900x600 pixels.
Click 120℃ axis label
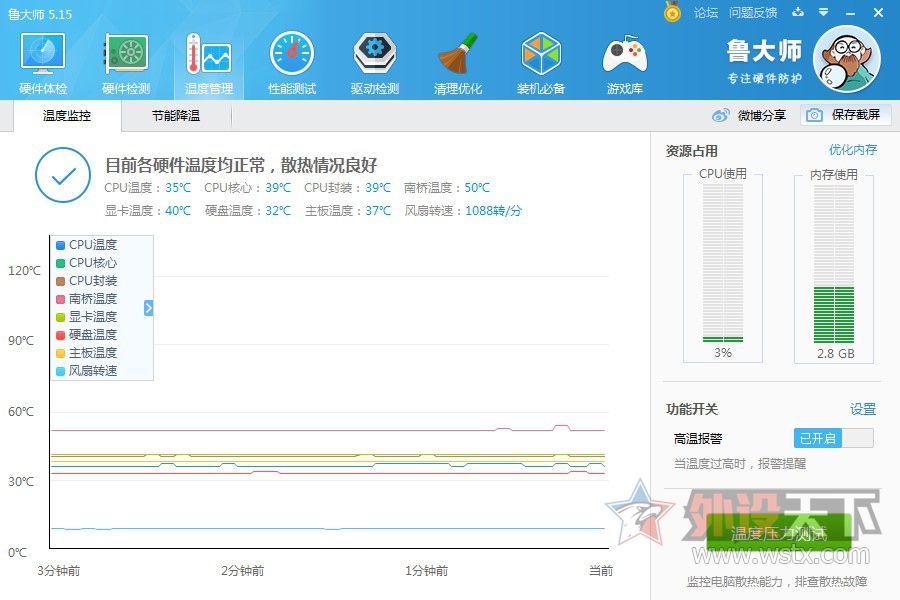tap(25, 270)
